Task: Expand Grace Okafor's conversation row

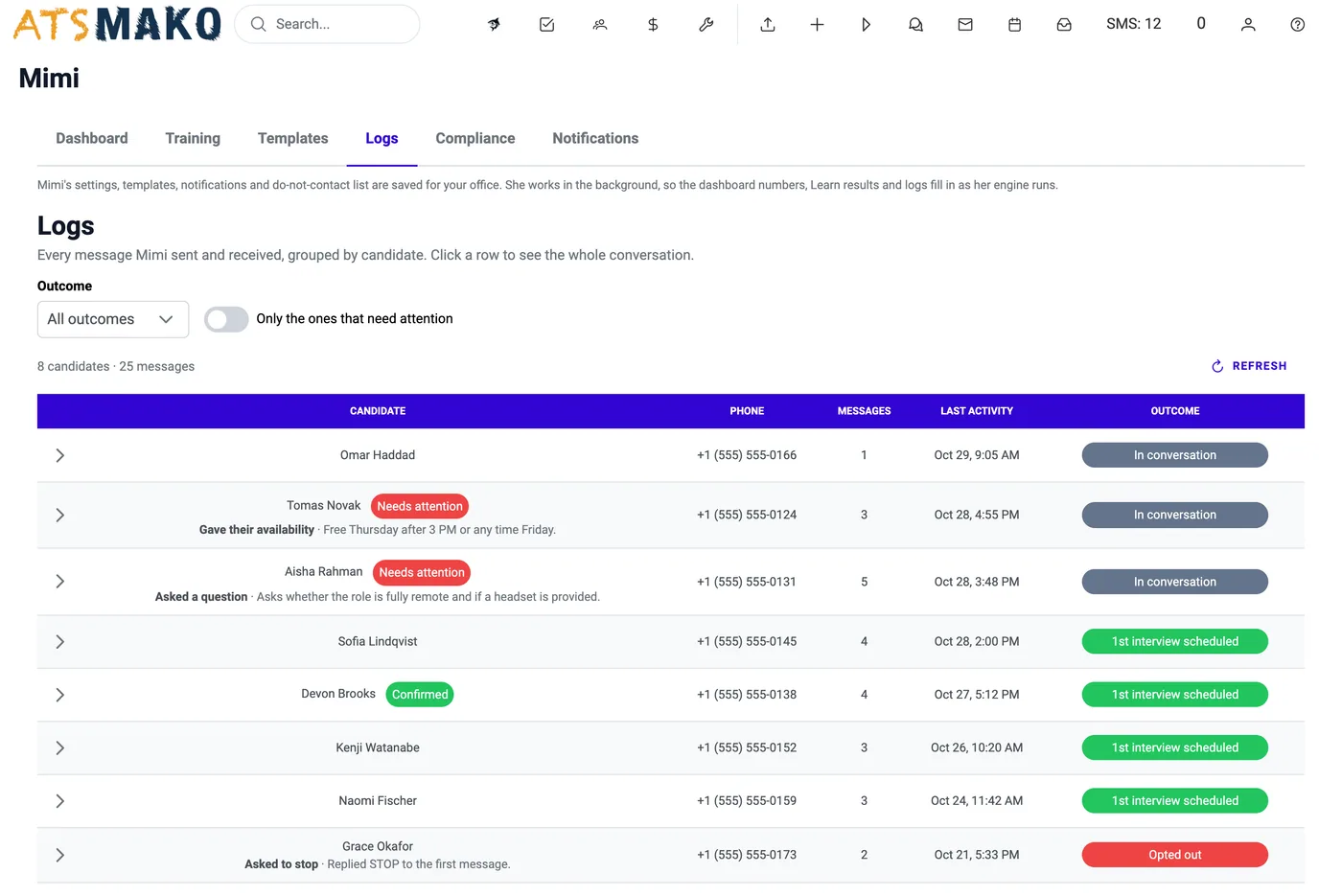Action: (x=59, y=855)
